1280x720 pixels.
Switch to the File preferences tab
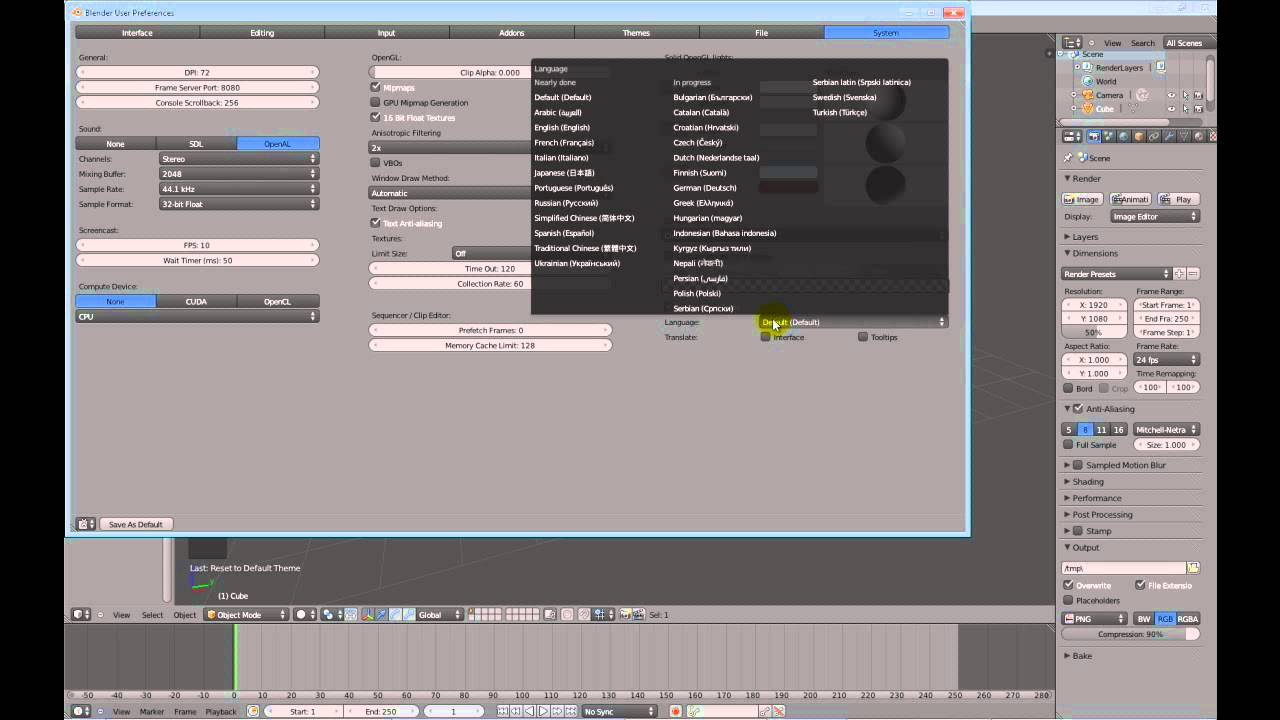pyautogui.click(x=761, y=33)
